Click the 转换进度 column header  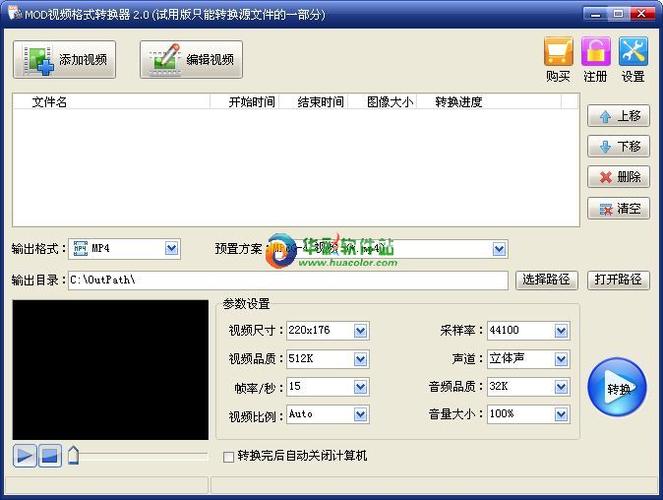(489, 102)
